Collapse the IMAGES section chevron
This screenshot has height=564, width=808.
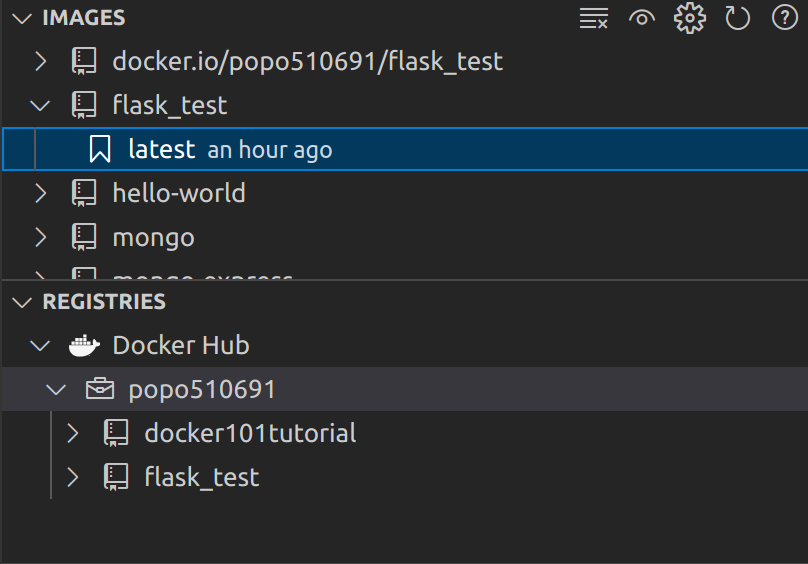point(22,19)
